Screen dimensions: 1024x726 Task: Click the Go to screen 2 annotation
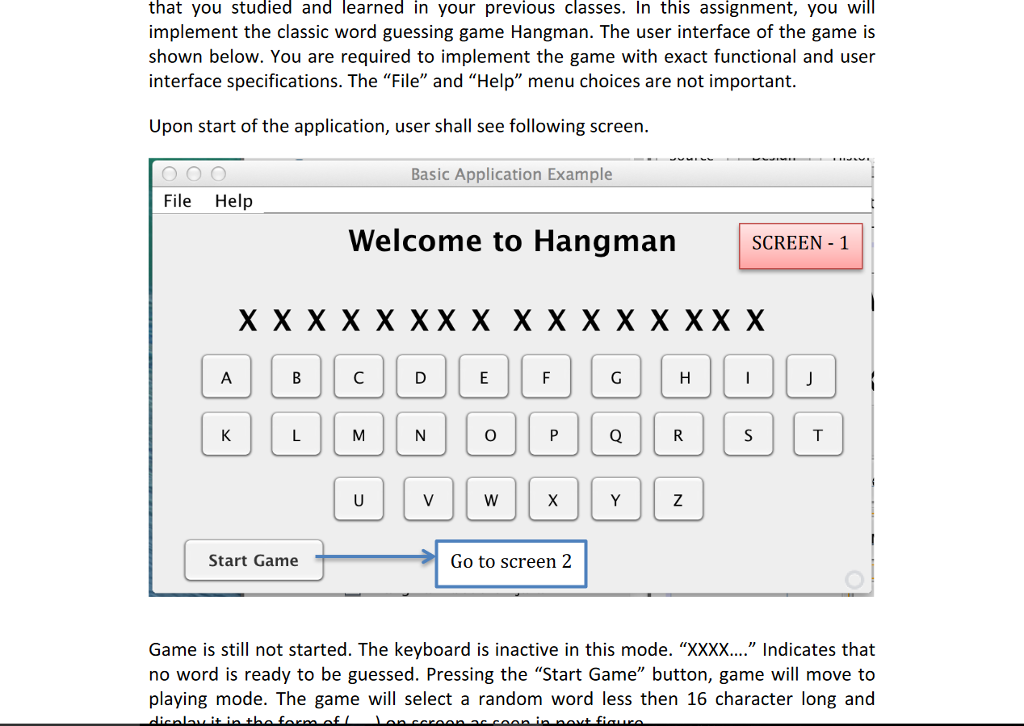tap(510, 563)
